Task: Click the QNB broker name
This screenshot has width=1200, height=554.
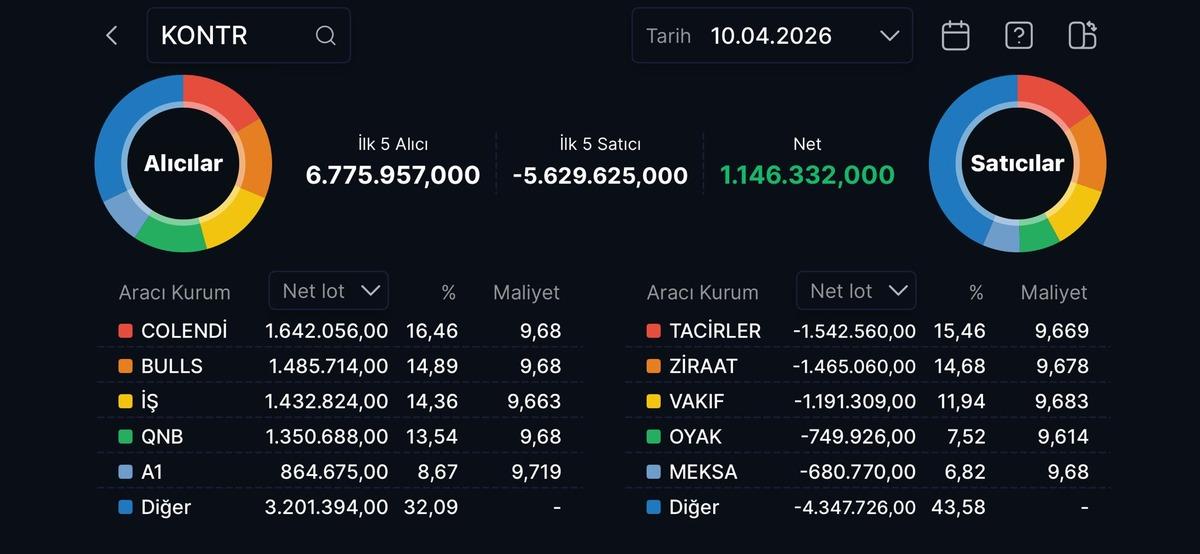Action: pyautogui.click(x=162, y=437)
